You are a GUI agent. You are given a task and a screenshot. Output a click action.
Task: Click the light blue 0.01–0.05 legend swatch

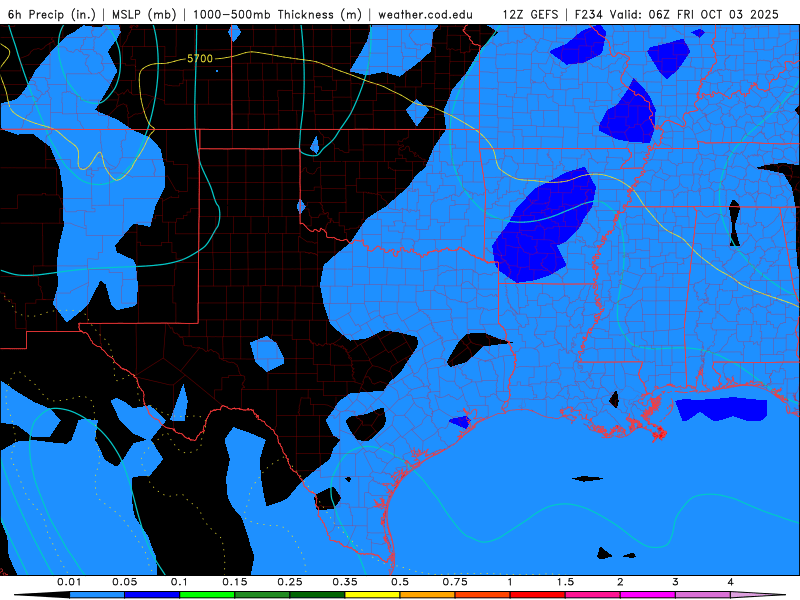[97, 595]
